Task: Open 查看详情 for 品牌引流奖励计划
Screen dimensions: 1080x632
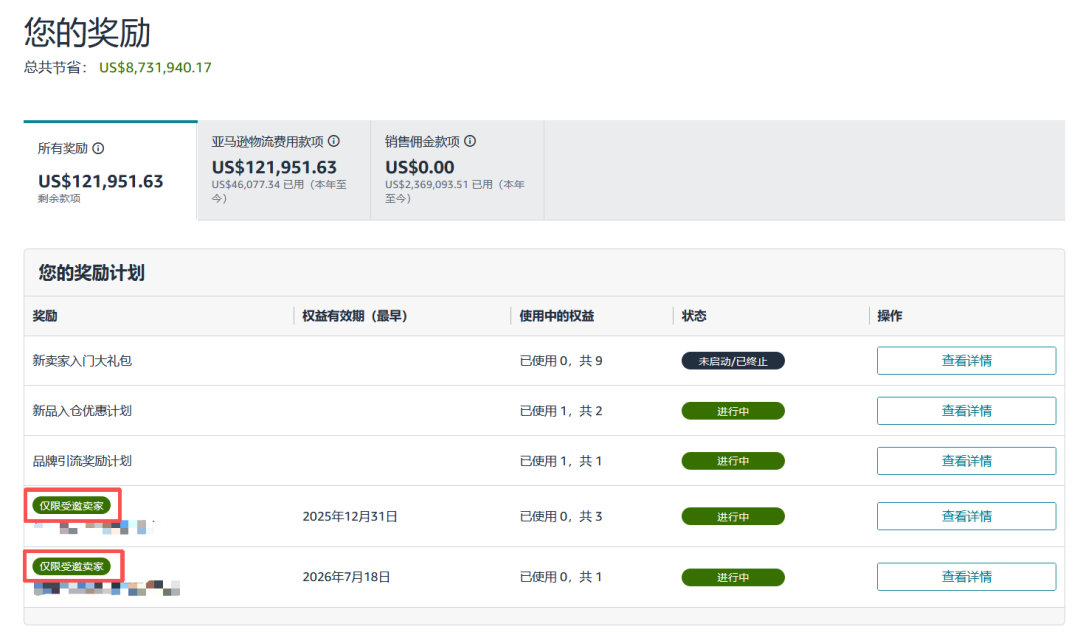Action: click(x=966, y=460)
